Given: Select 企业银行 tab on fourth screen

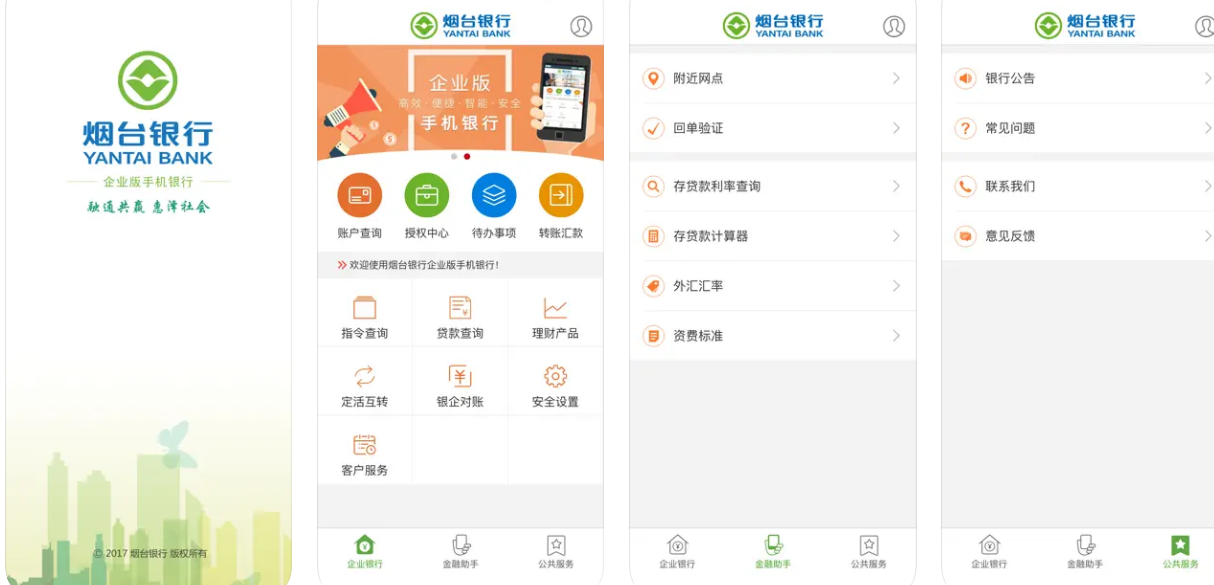Looking at the screenshot, I should pos(989,552).
